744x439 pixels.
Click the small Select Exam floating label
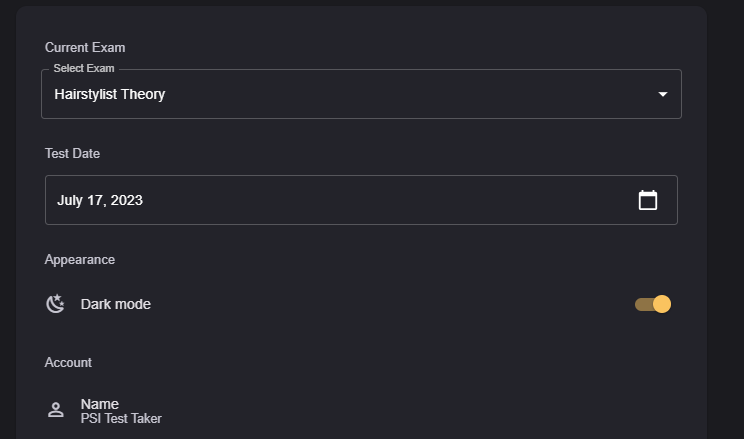click(x=84, y=69)
